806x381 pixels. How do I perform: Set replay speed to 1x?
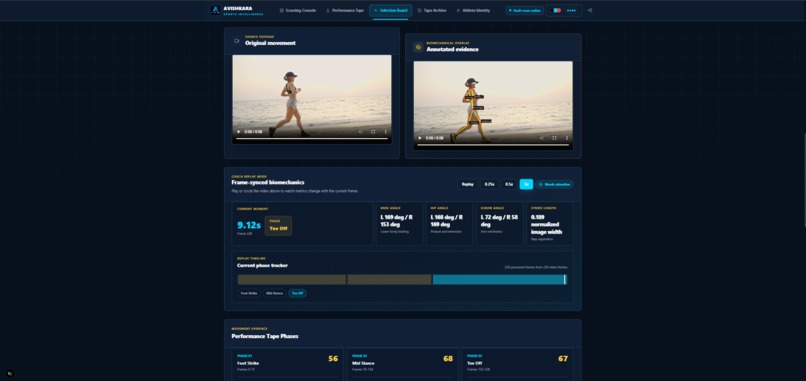coord(526,184)
